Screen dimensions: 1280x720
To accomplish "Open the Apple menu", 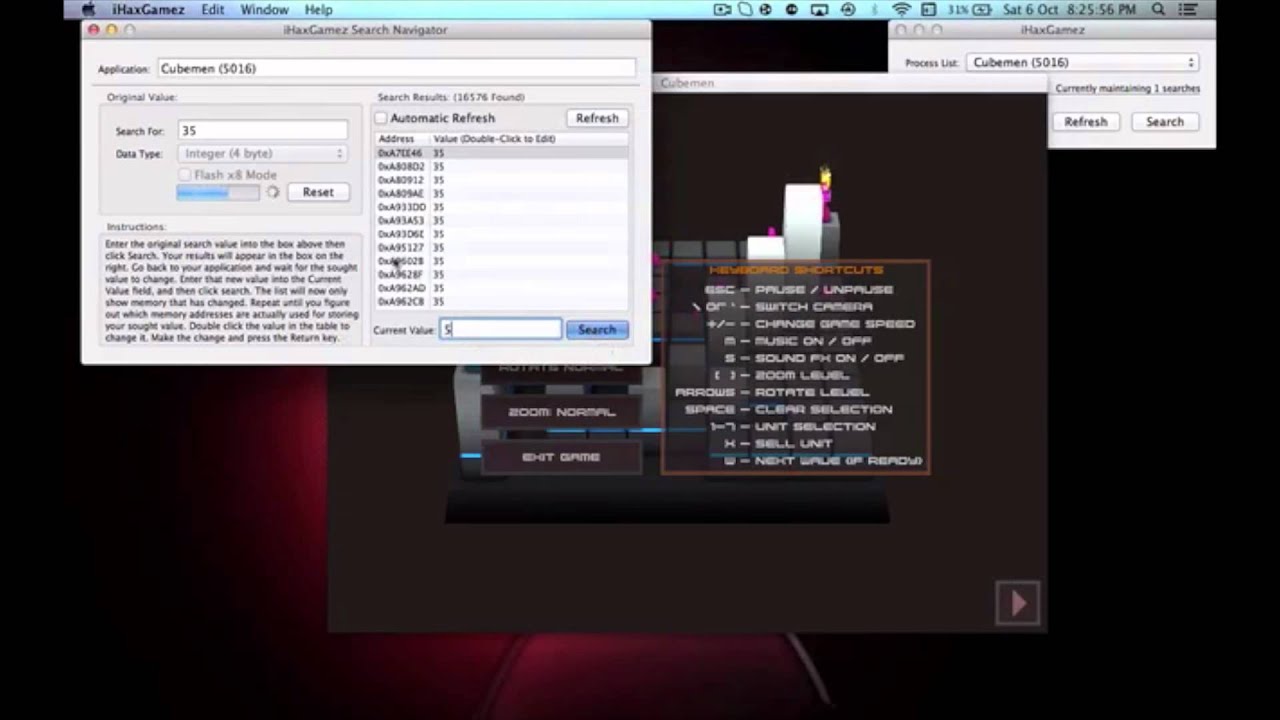I will tap(88, 10).
